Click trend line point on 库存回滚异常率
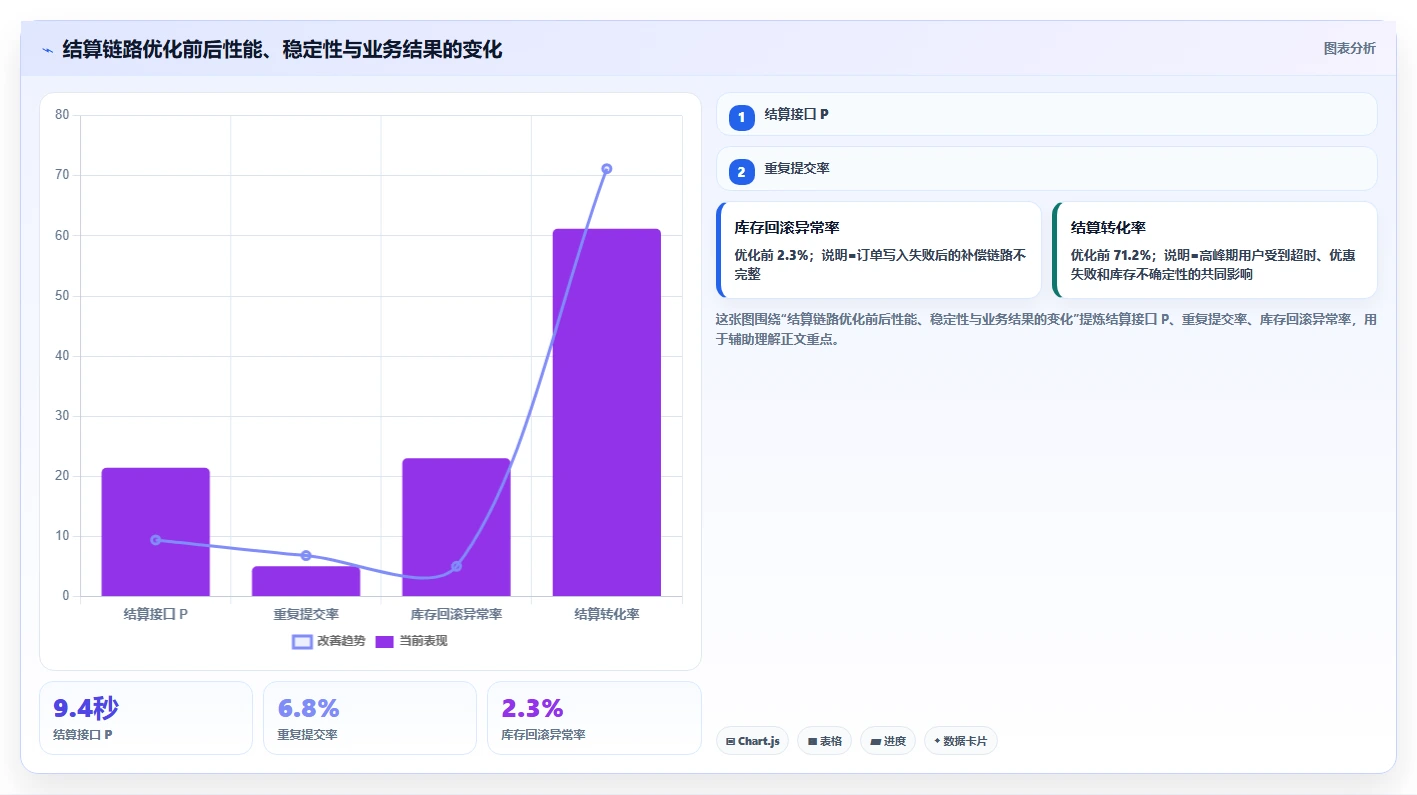This screenshot has height=795, width=1417. coord(456,567)
